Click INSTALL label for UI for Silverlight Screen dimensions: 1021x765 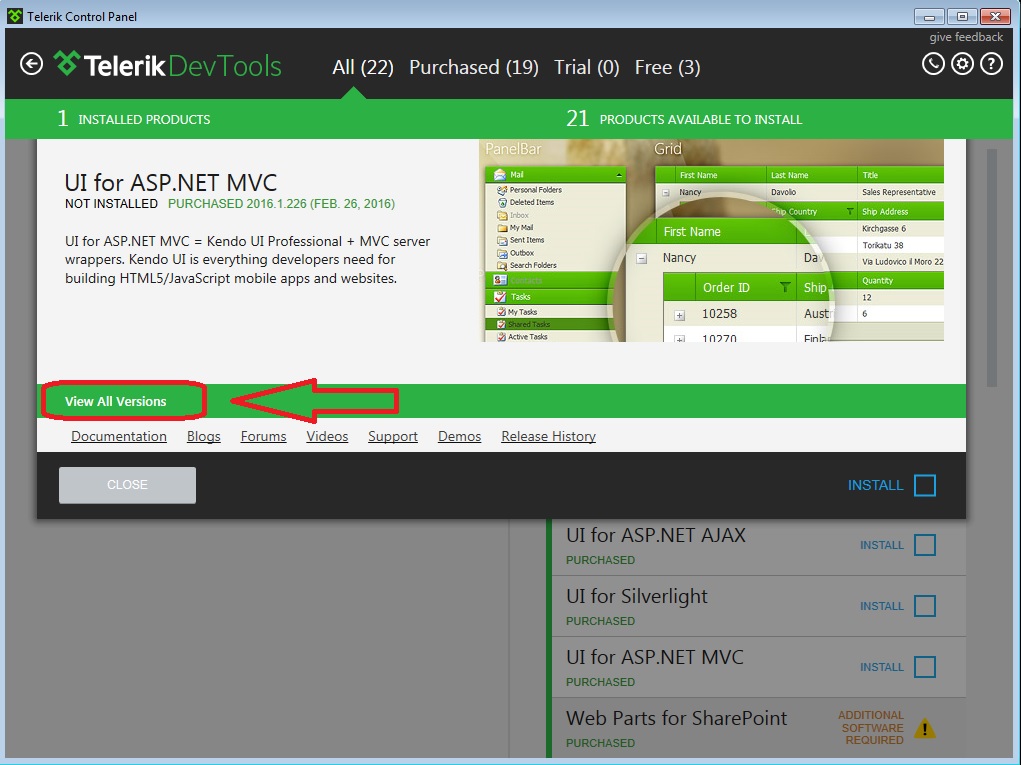tap(882, 606)
